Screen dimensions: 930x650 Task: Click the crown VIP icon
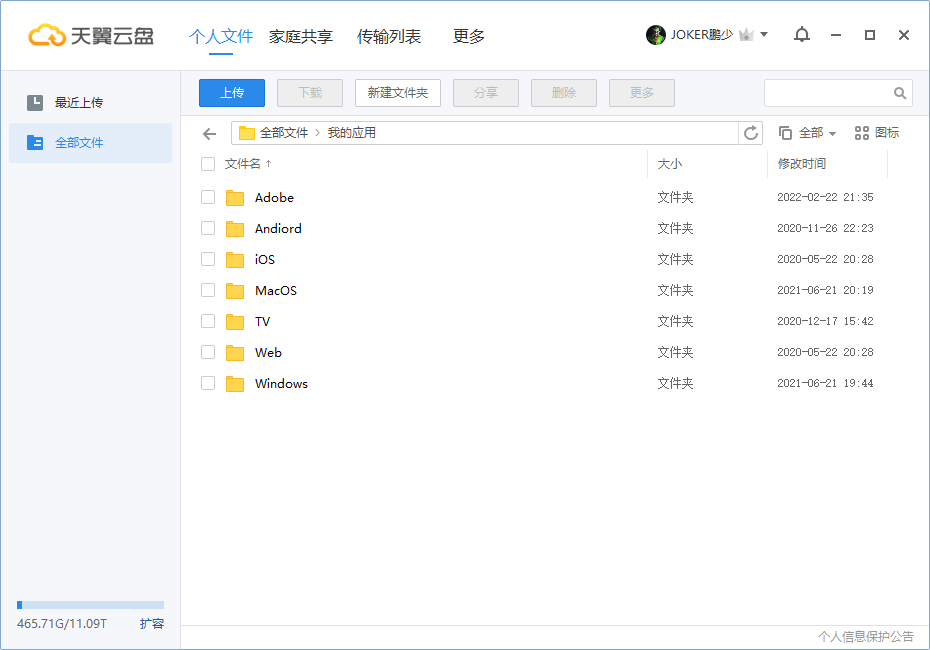[746, 35]
